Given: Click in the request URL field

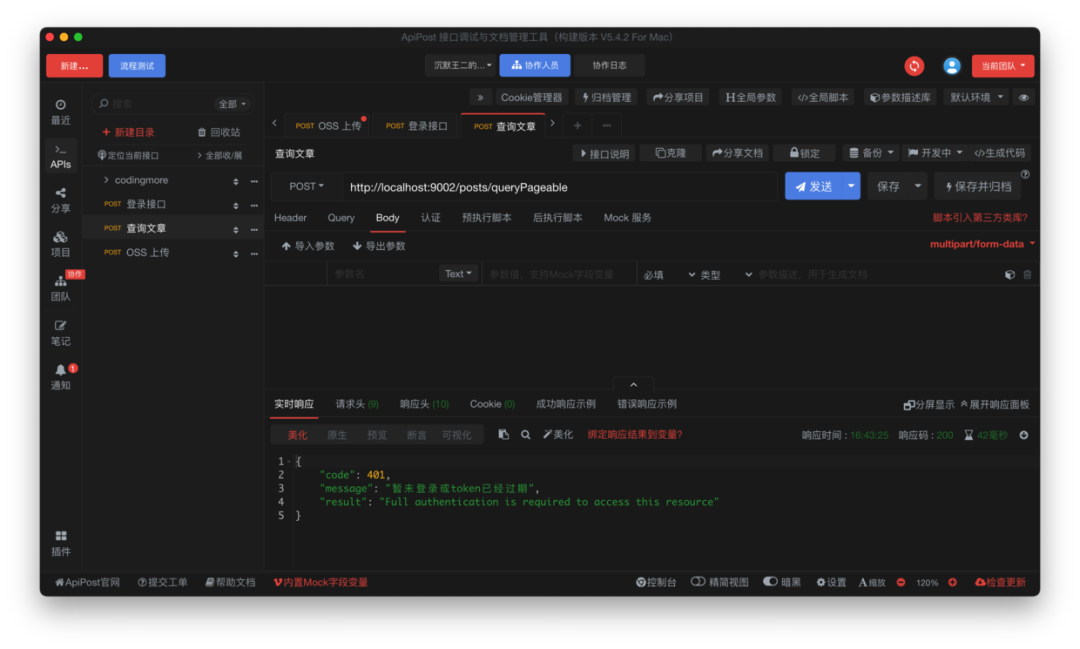Looking at the screenshot, I should [559, 187].
